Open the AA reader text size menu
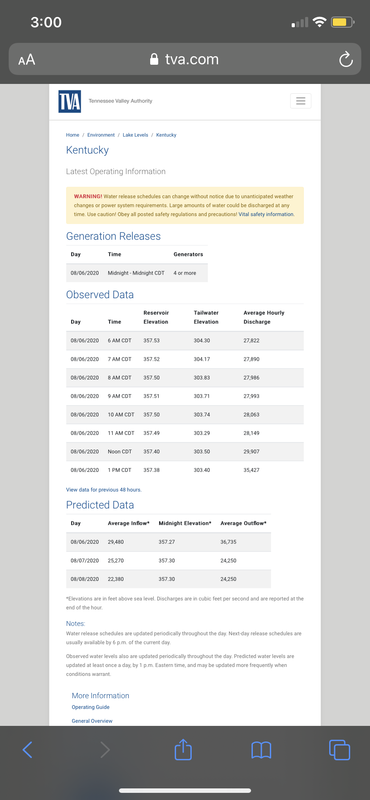Screen dimensions: 370x800 pyautogui.click(x=27, y=60)
